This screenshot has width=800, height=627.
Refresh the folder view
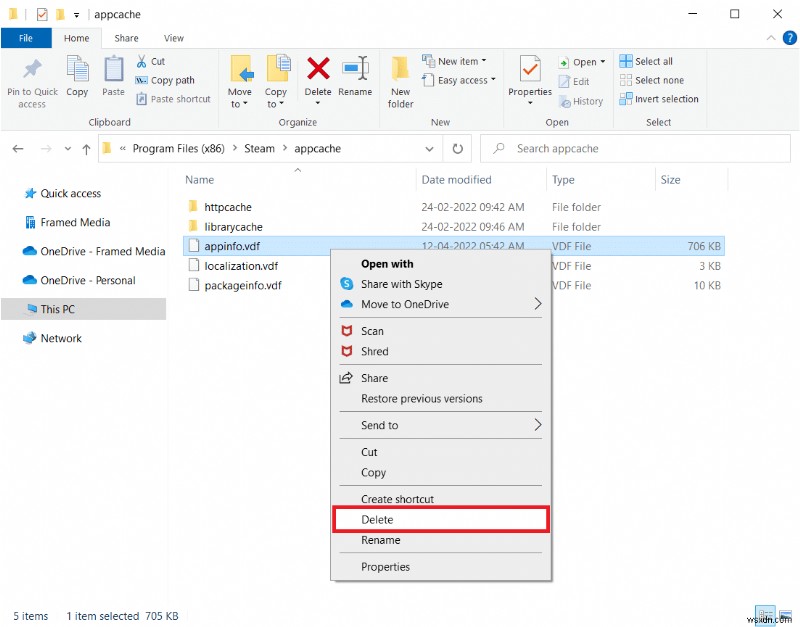tap(458, 148)
